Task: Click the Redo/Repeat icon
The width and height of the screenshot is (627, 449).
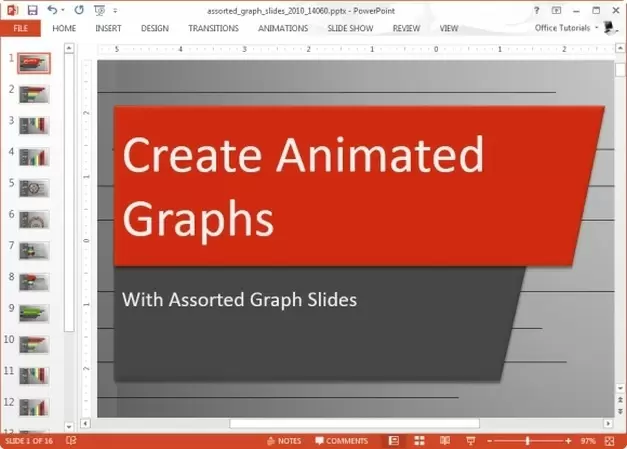Action: (x=79, y=10)
